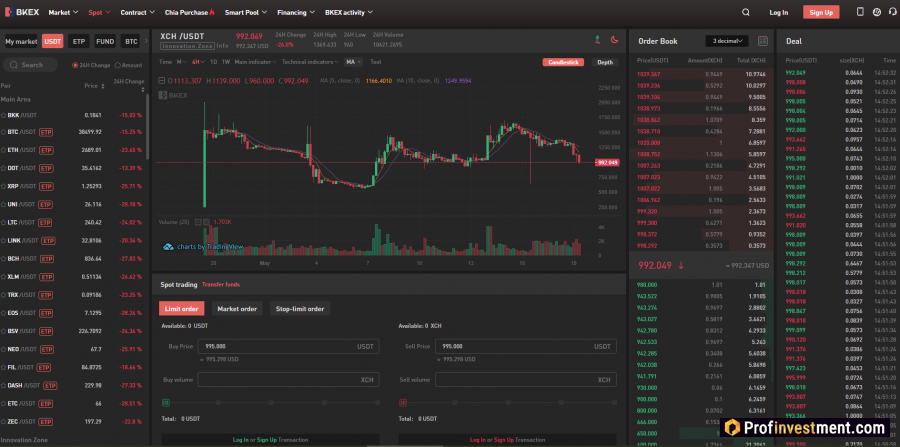The width and height of the screenshot is (900, 447).
Task: Open the BKEX activity menu
Action: point(349,12)
